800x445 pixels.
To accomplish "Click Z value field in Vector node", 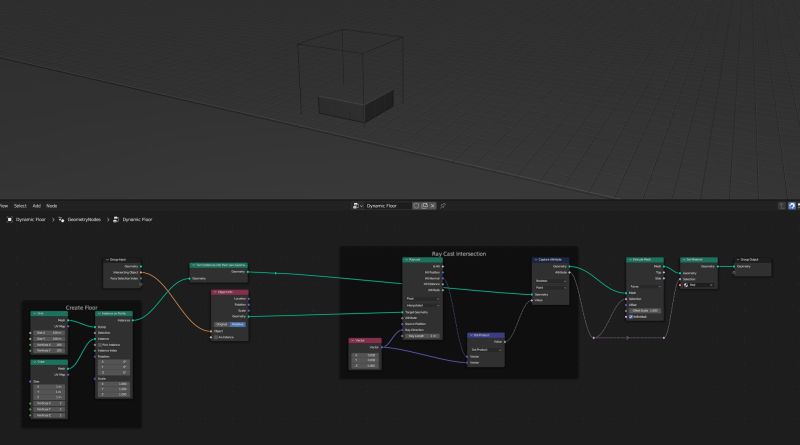I will pos(365,366).
